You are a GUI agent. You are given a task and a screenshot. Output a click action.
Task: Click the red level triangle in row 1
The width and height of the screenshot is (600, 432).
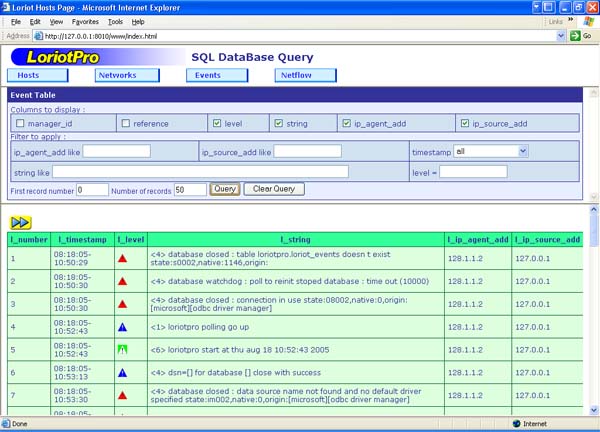click(x=122, y=259)
